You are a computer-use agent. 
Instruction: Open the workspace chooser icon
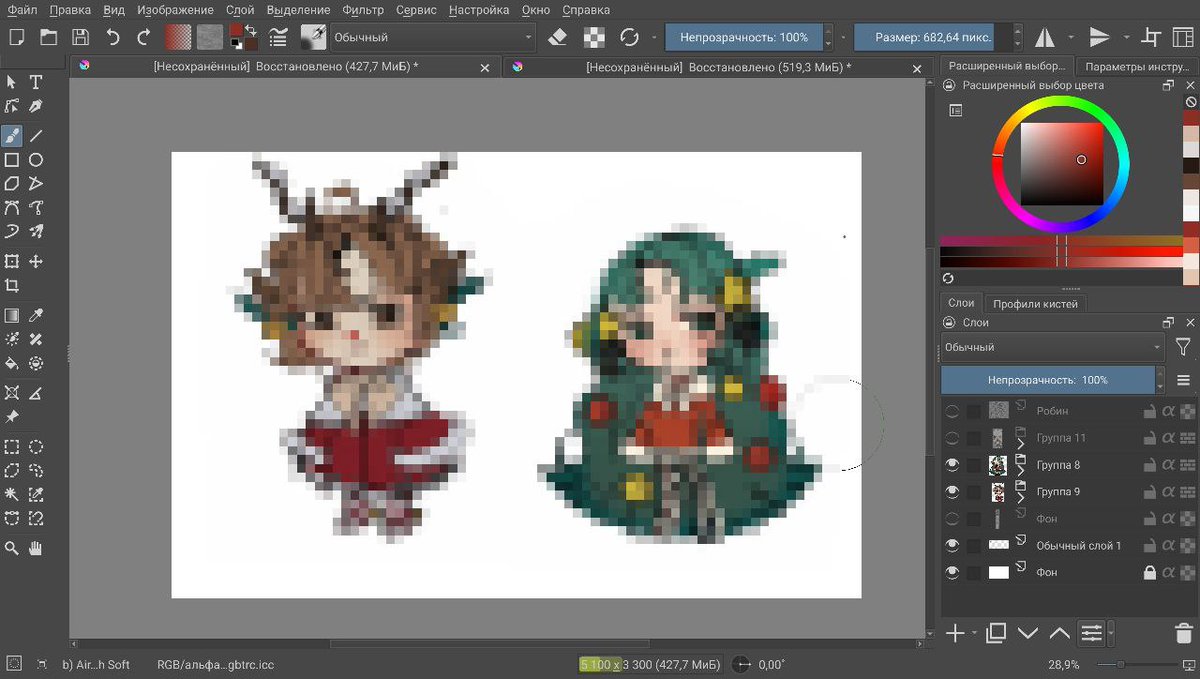(1183, 37)
